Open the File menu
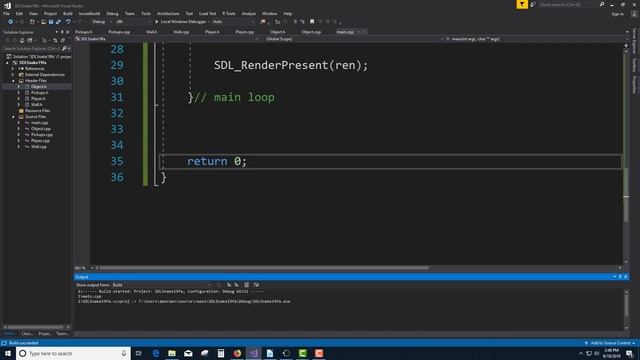640x360 pixels. [7, 13]
